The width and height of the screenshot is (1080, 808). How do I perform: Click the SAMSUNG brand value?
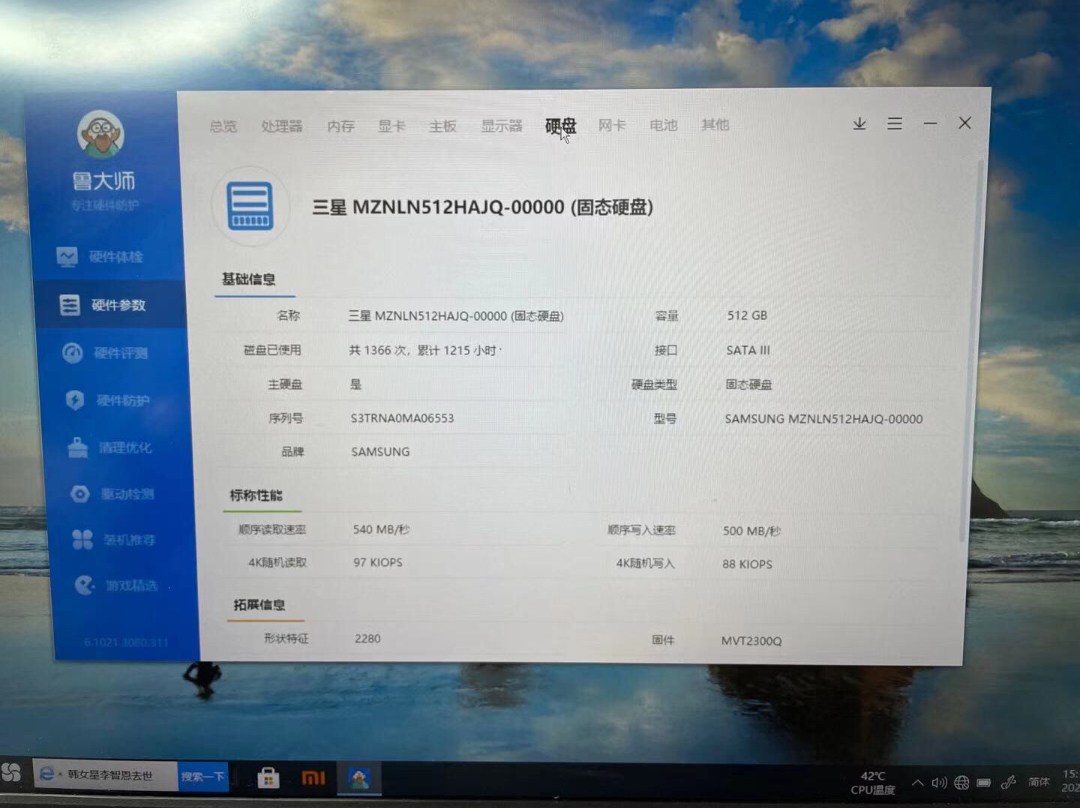click(380, 452)
